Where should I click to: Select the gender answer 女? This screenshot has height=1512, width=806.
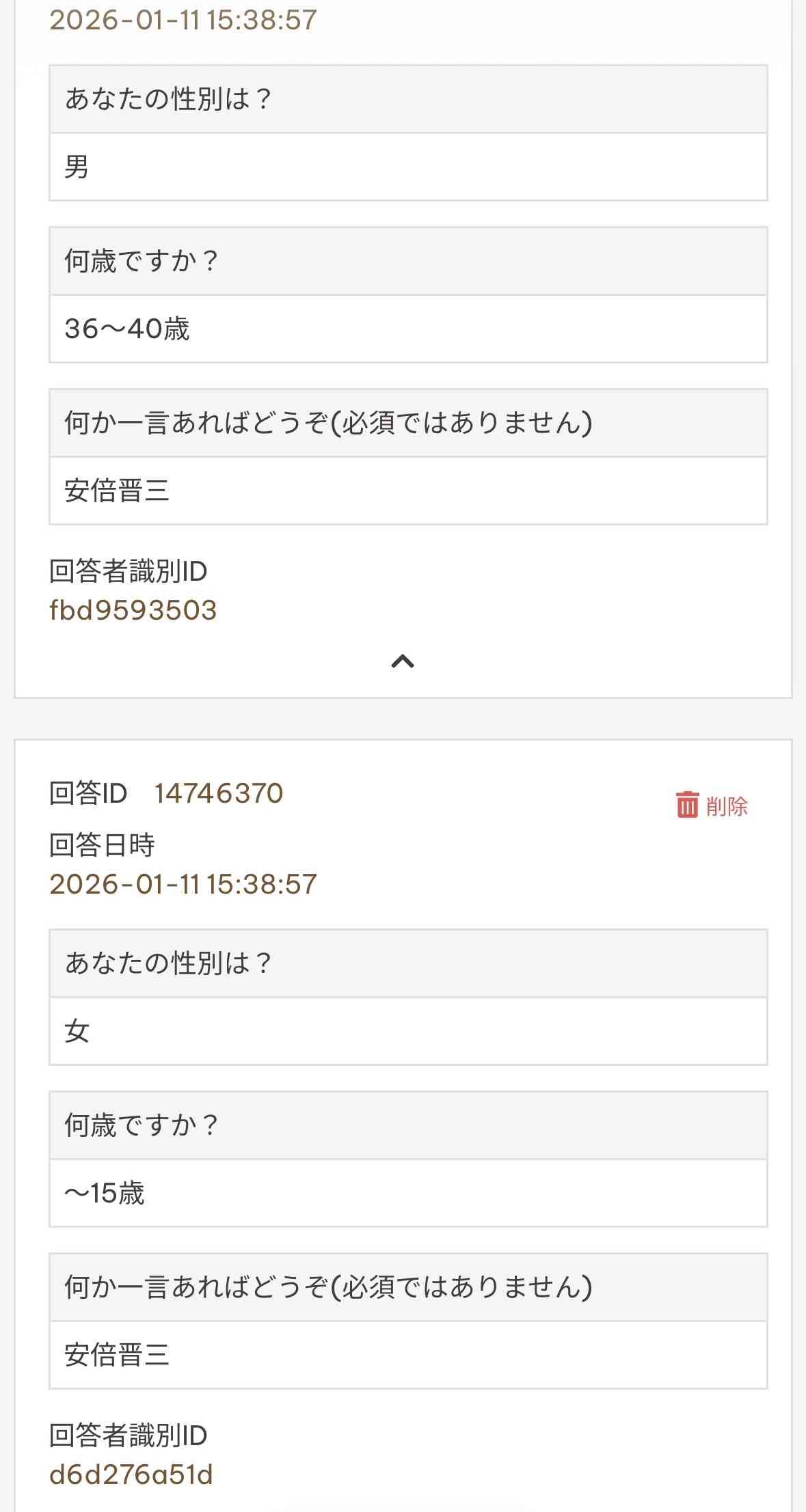click(x=77, y=1031)
